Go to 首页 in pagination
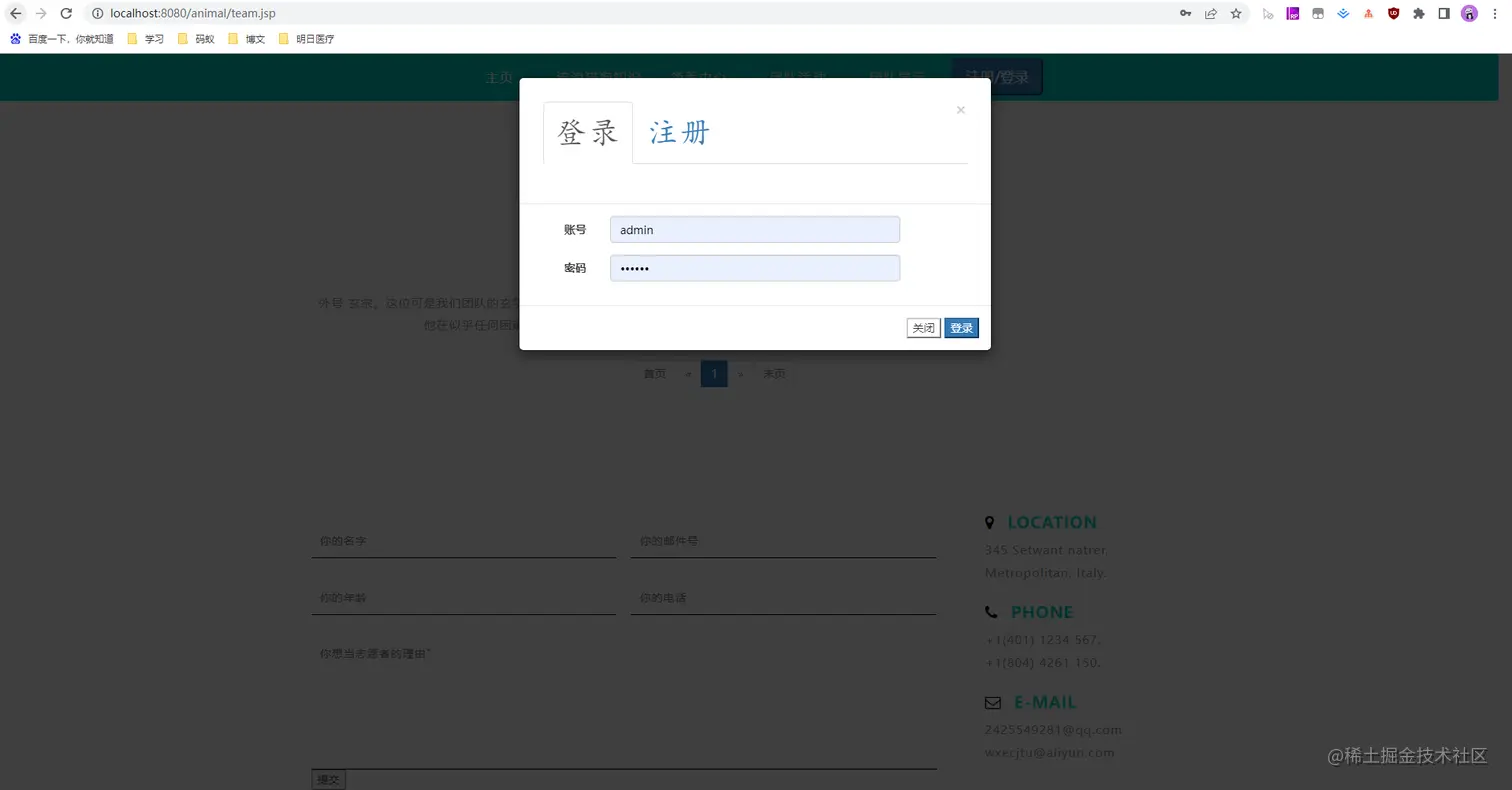 click(655, 374)
